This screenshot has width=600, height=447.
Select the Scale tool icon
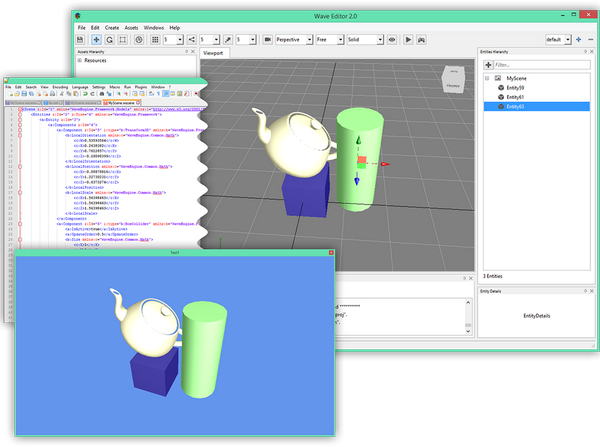coord(122,39)
